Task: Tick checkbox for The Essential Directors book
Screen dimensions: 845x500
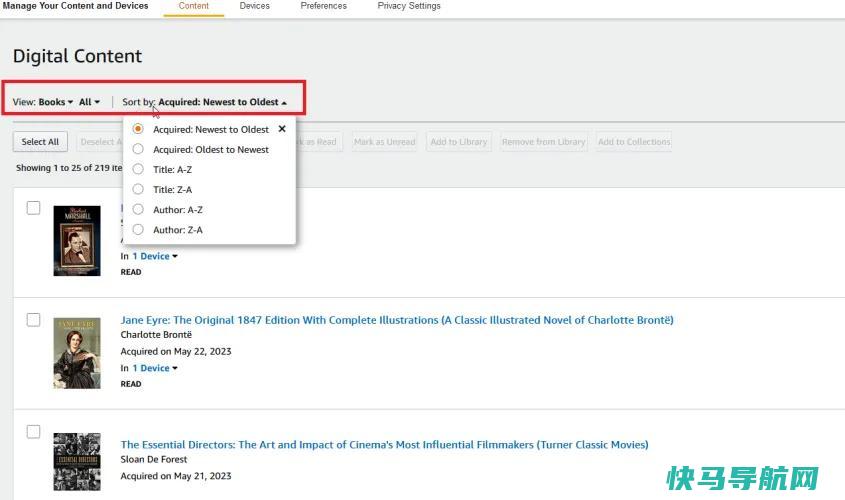Action: 33,432
